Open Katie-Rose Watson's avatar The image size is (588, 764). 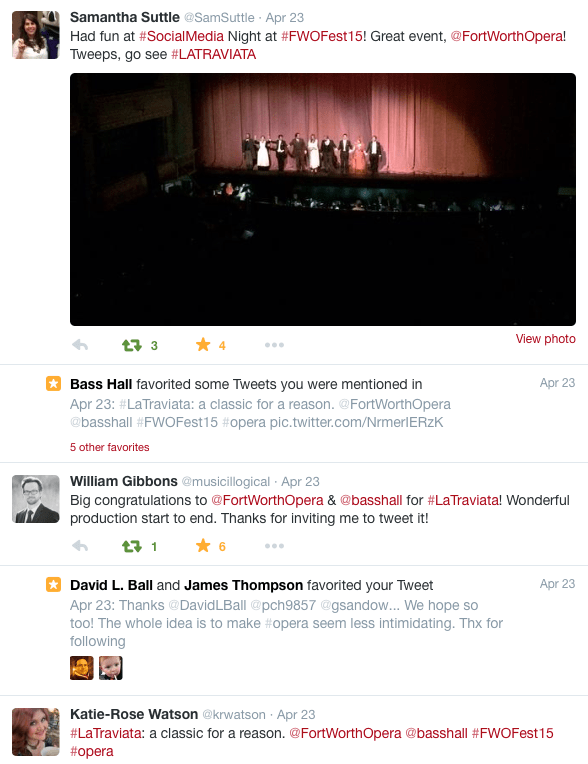(x=36, y=732)
